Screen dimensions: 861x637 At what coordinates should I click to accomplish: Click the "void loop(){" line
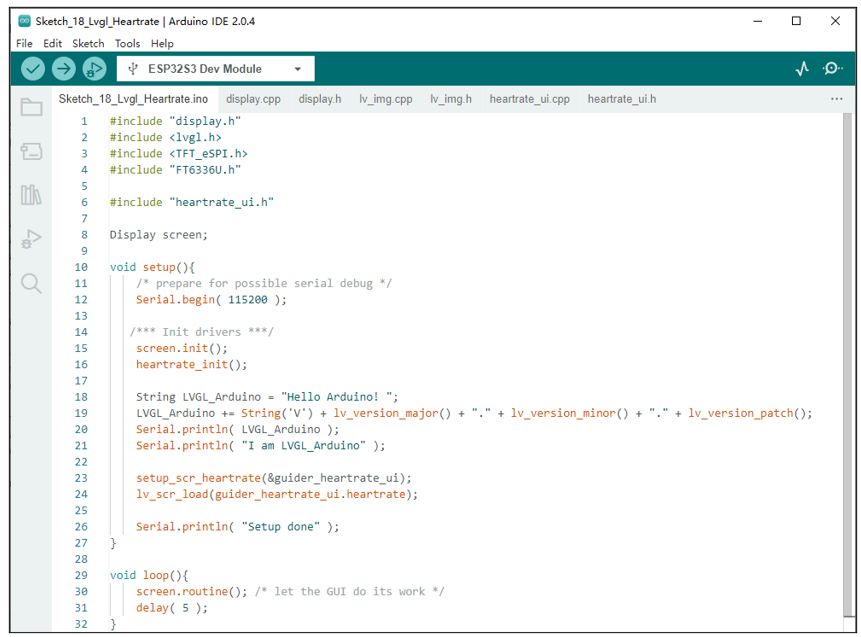149,575
